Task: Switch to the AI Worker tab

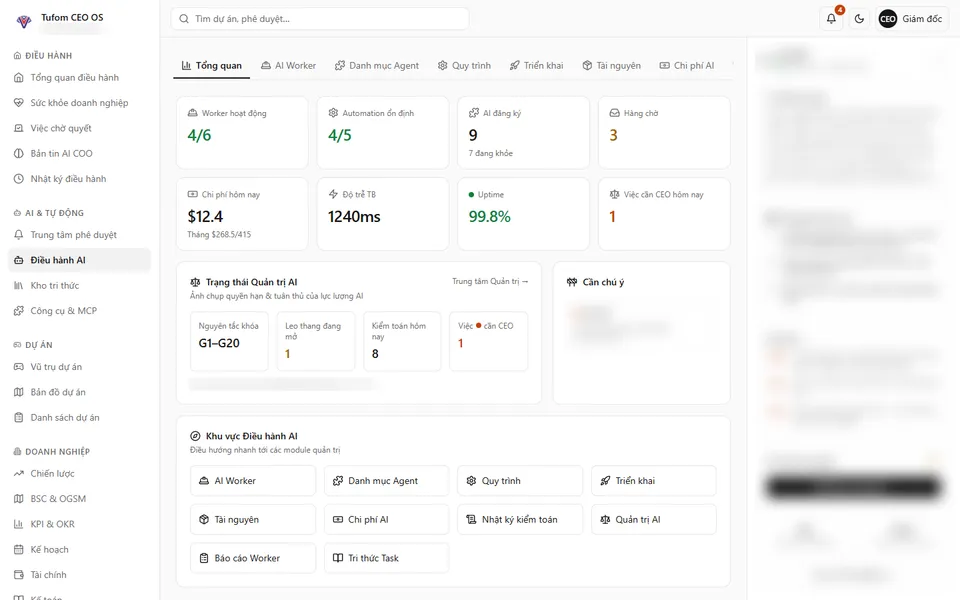Action: [288, 66]
